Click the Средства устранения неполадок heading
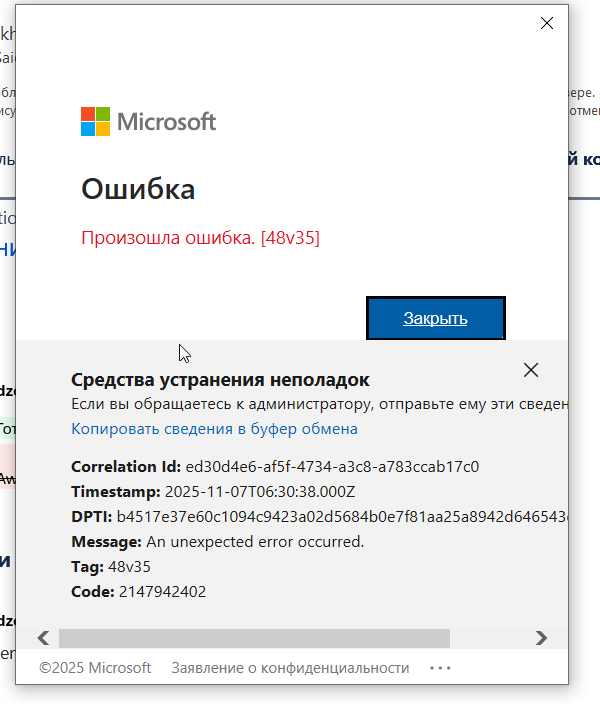 [x=220, y=380]
